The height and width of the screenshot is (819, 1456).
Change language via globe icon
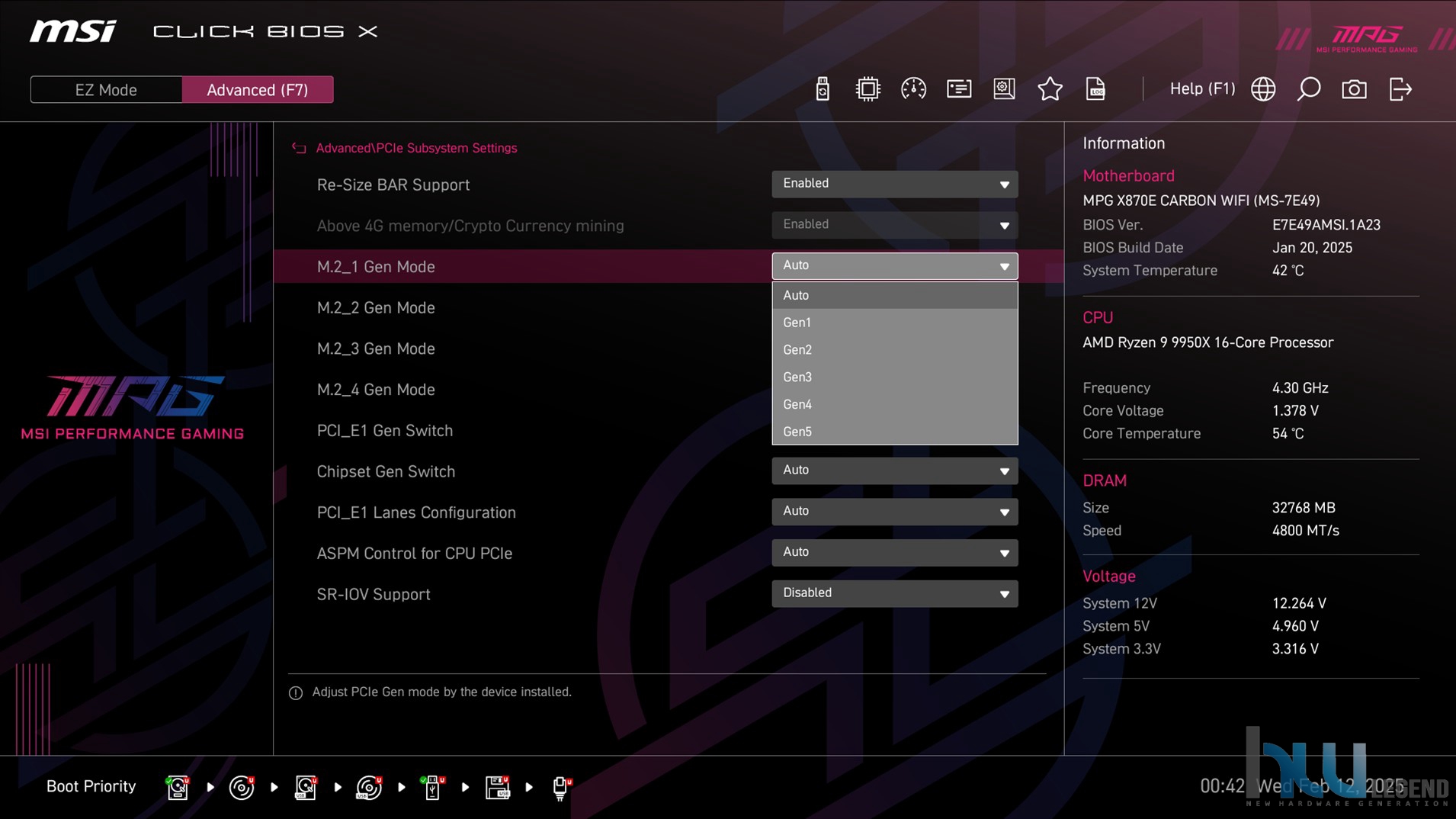tap(1263, 89)
